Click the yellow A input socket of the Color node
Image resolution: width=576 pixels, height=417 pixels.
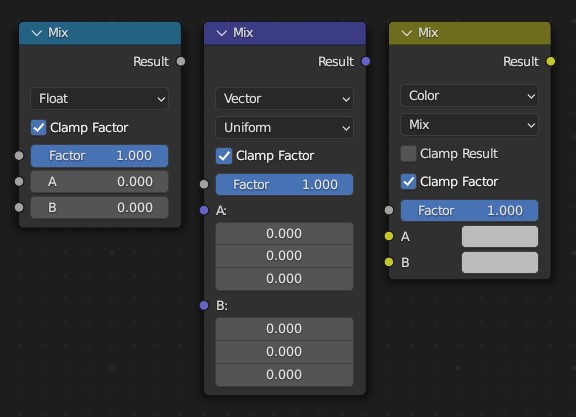tap(389, 236)
